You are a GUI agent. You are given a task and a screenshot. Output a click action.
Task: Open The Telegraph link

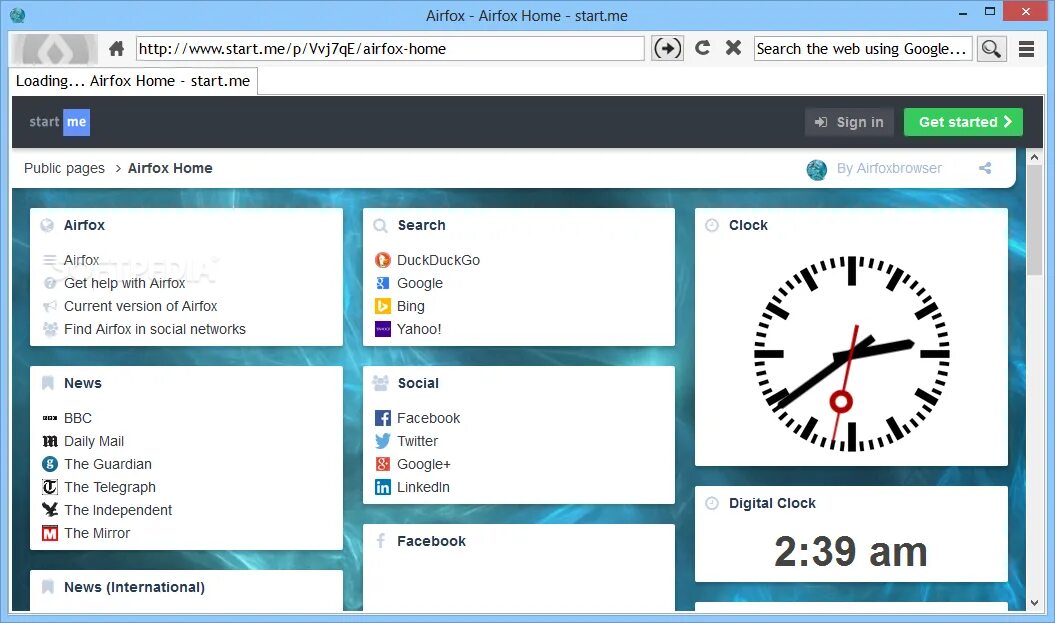(x=110, y=487)
